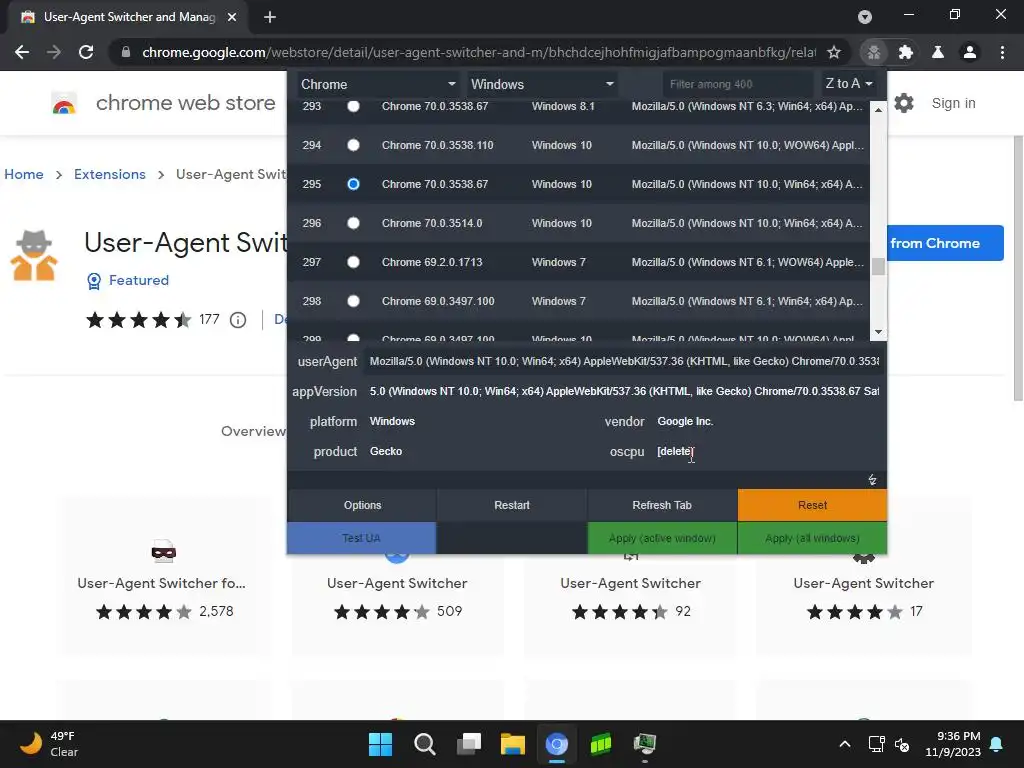This screenshot has height=768, width=1024.
Task: Click Apply (all windows)
Action: pos(812,538)
